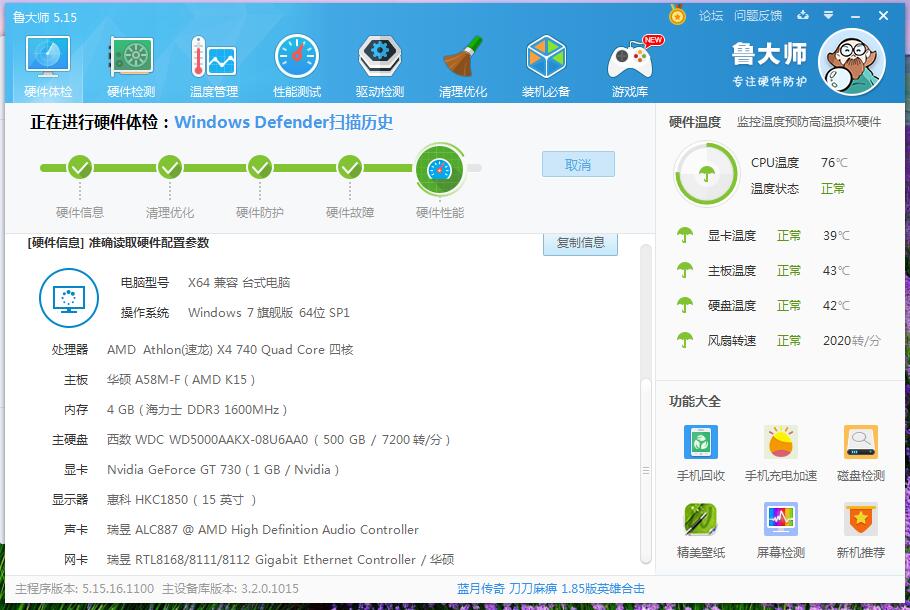Open the 手机回收 phone recycling tool

pos(701,453)
